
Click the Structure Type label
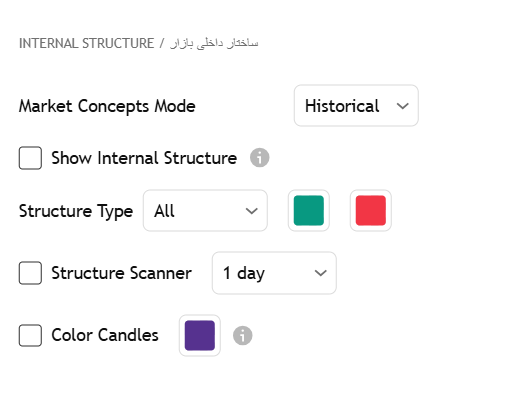pyautogui.click(x=76, y=211)
